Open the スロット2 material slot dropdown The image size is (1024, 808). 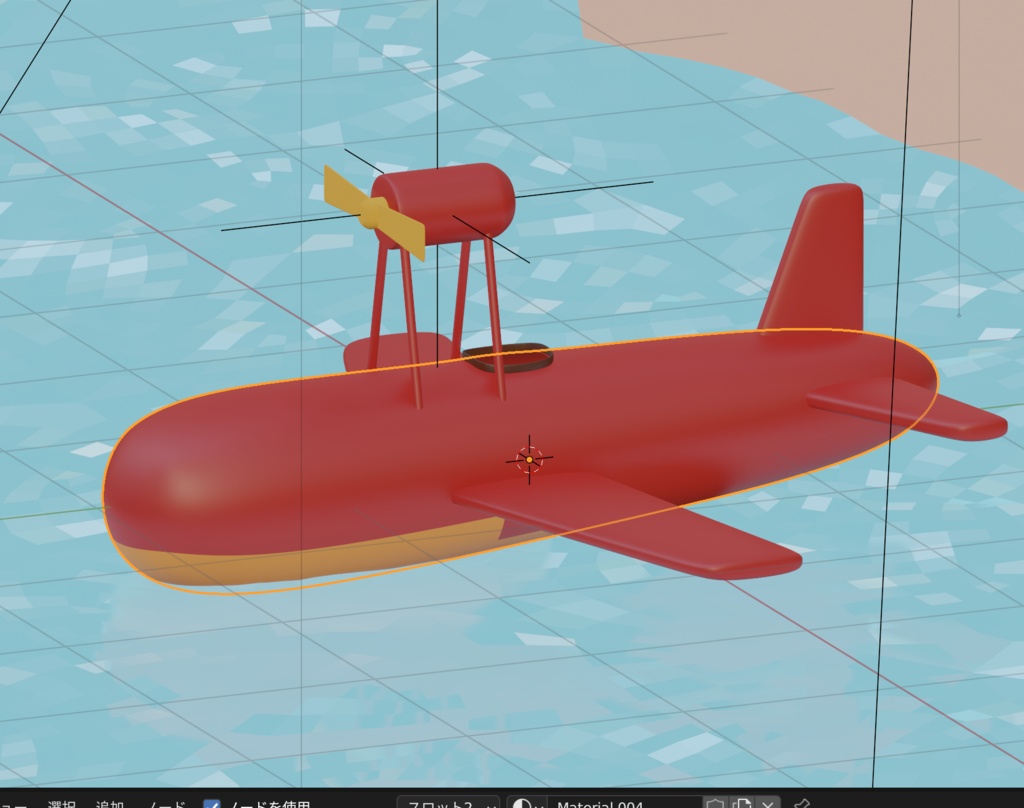tap(449, 803)
